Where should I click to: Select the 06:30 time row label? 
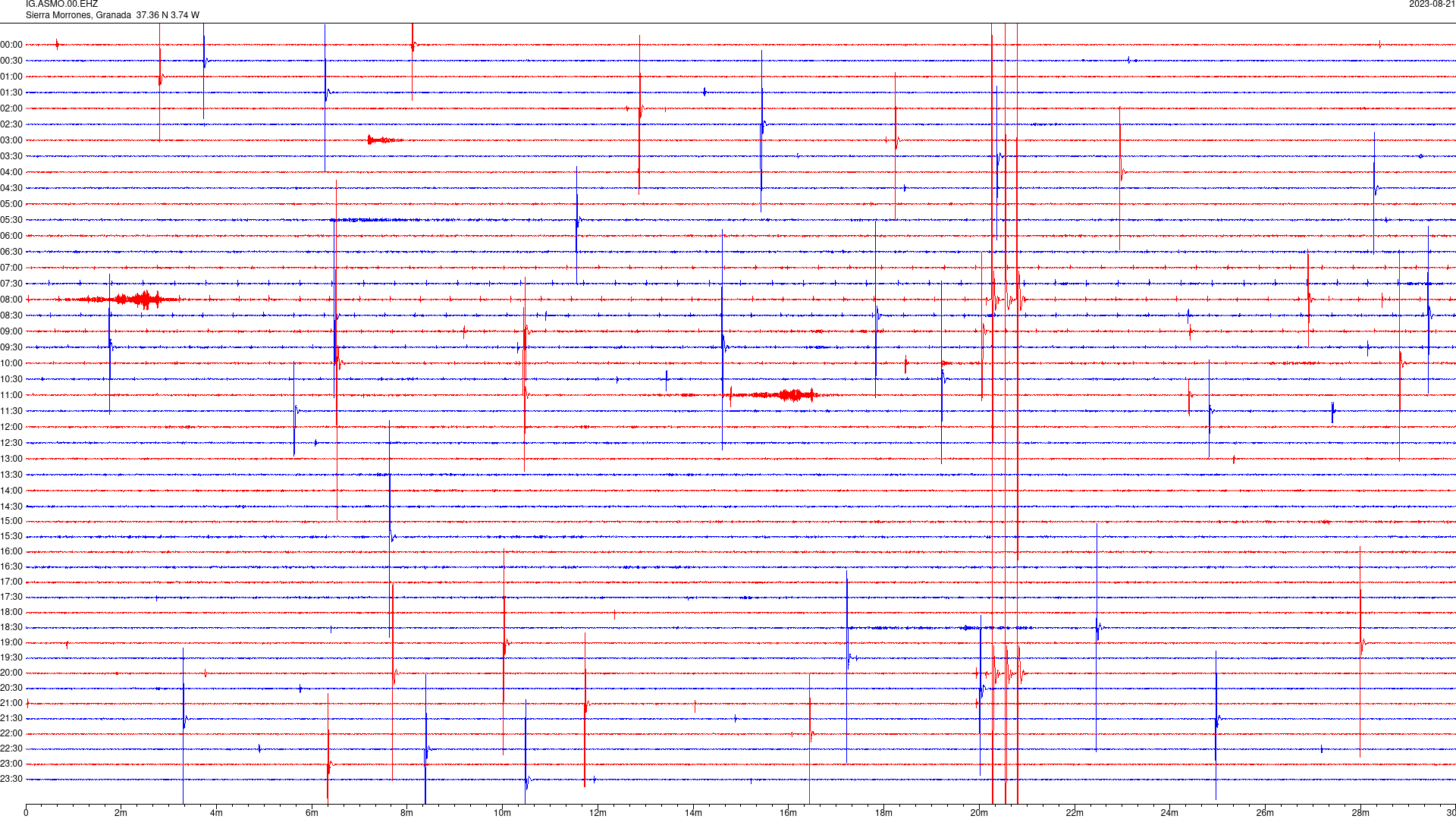pyautogui.click(x=11, y=252)
